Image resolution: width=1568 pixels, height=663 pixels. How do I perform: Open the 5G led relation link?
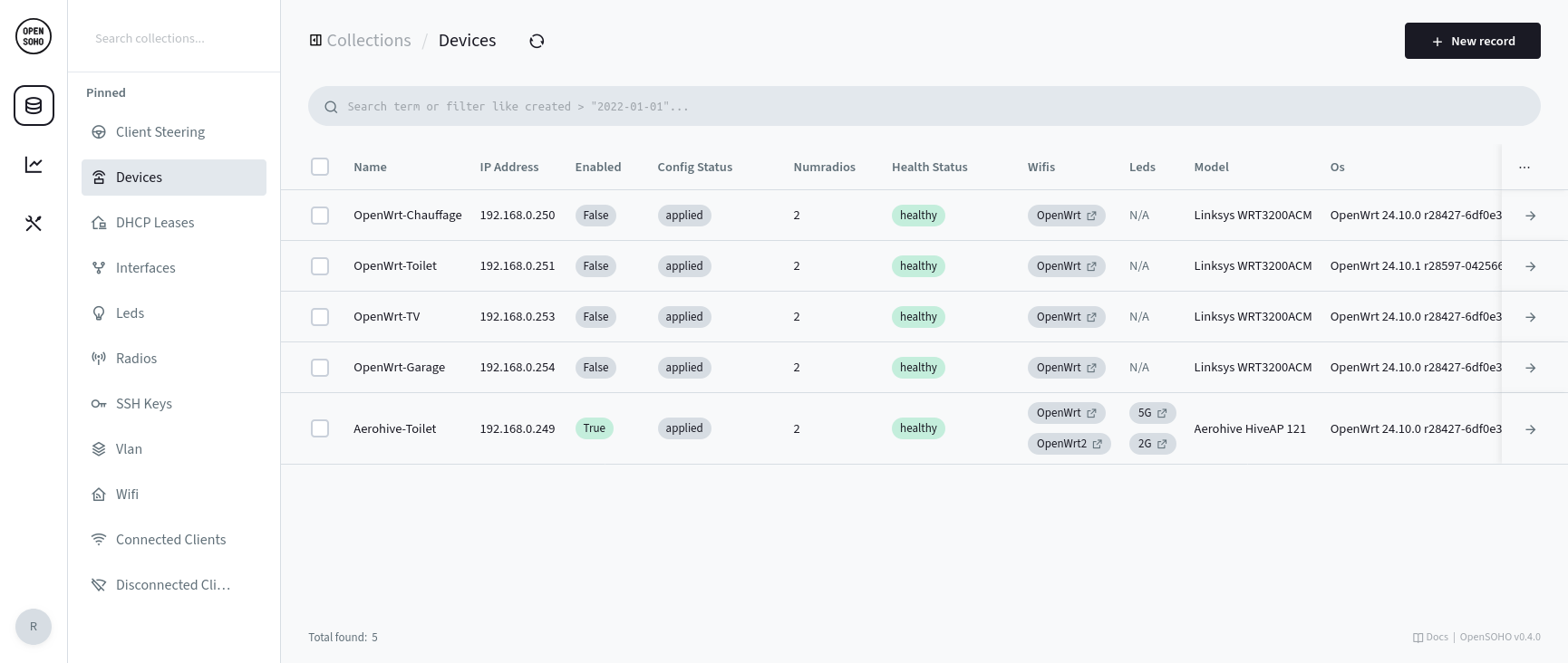pos(1152,413)
